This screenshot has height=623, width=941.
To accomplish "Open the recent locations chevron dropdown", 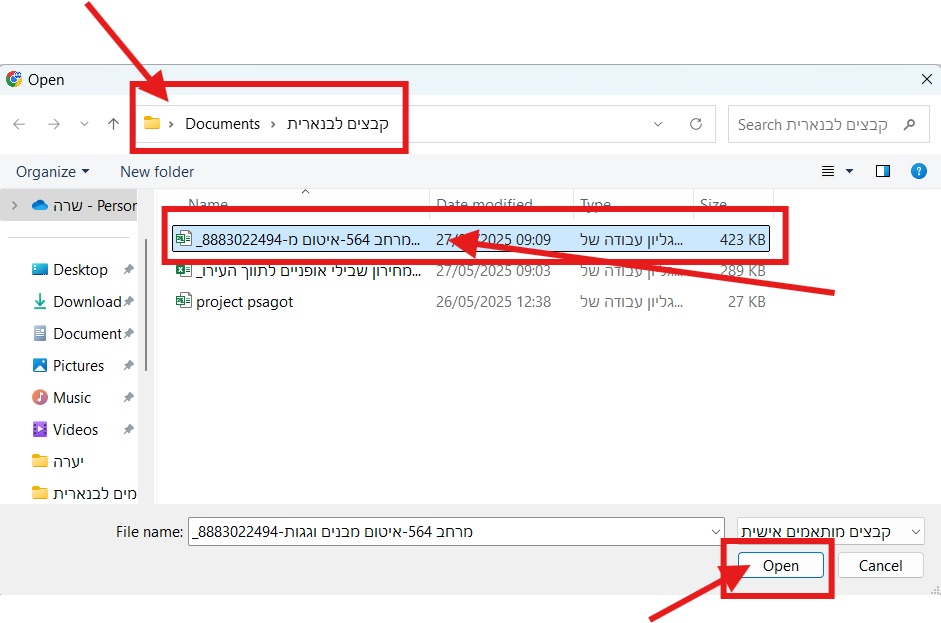I will coord(84,124).
